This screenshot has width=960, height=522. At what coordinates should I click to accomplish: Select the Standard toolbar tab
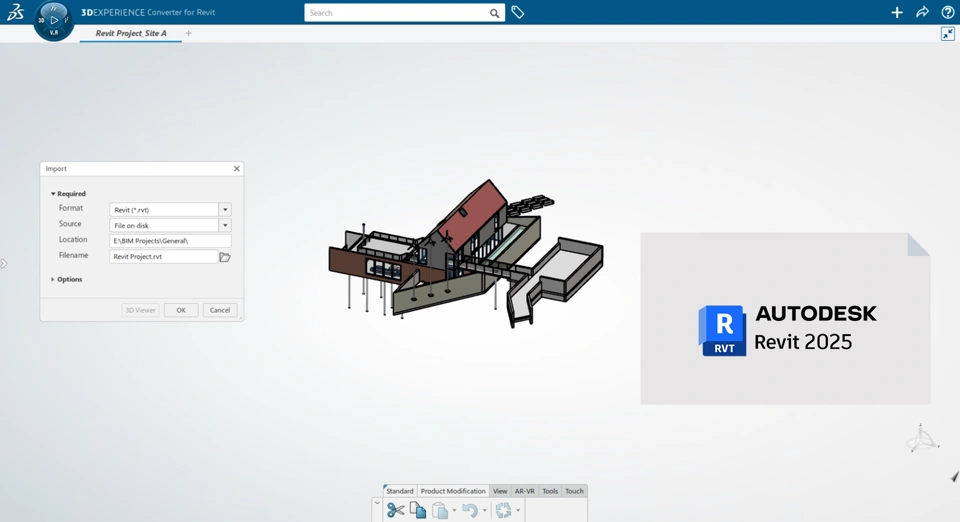[400, 491]
